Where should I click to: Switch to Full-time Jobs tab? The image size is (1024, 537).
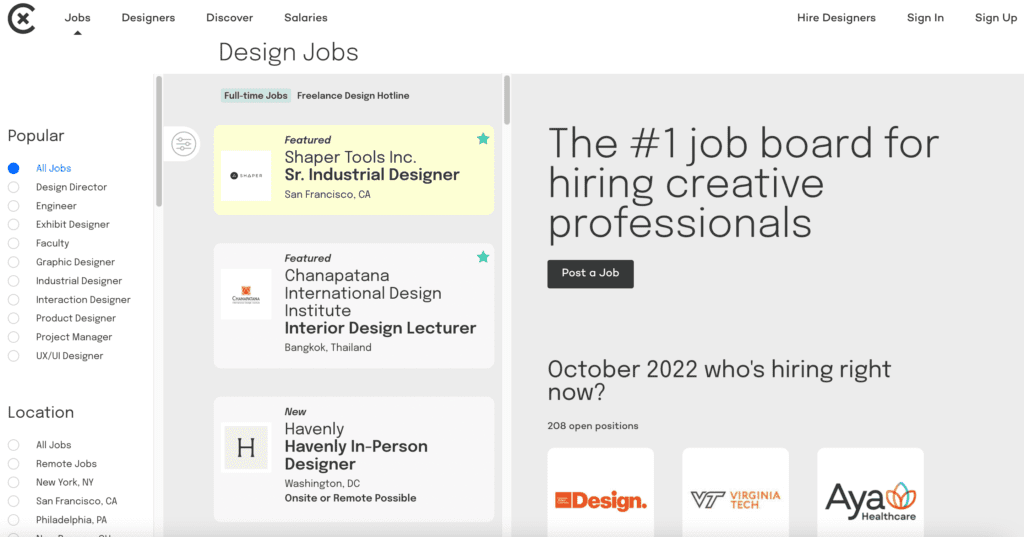(255, 95)
